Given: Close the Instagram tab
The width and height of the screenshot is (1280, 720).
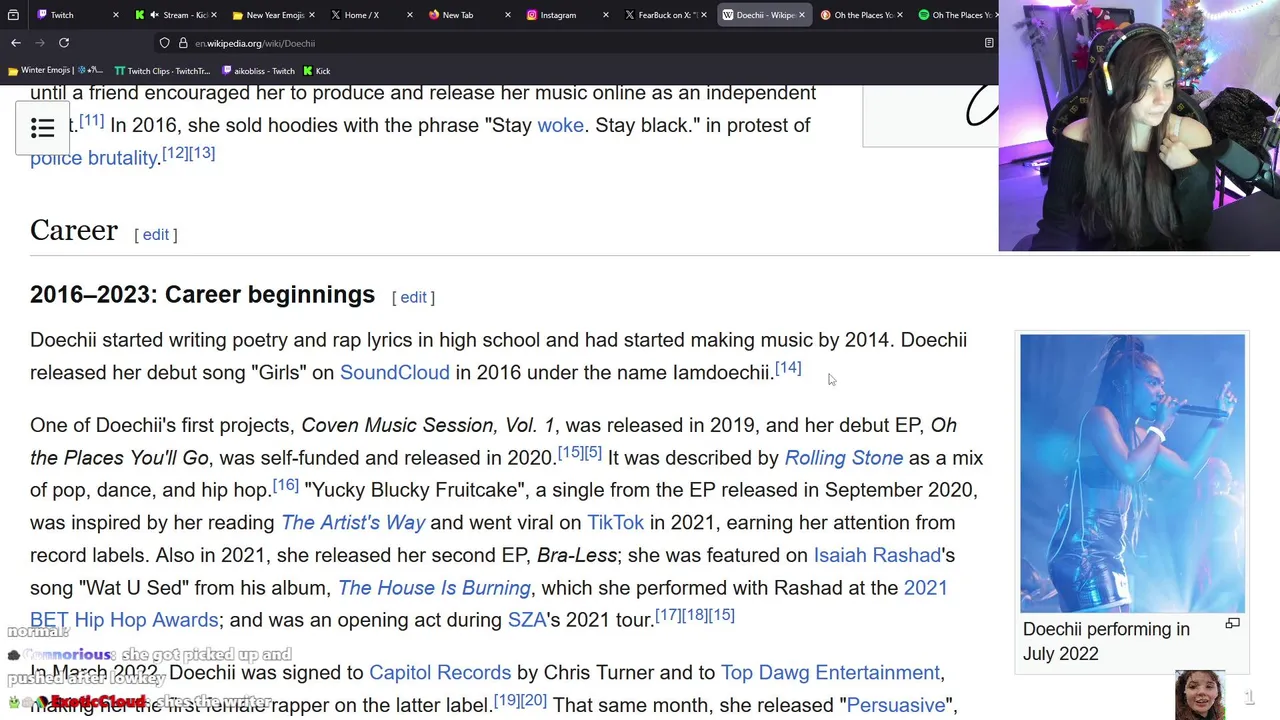Looking at the screenshot, I should pos(605,15).
